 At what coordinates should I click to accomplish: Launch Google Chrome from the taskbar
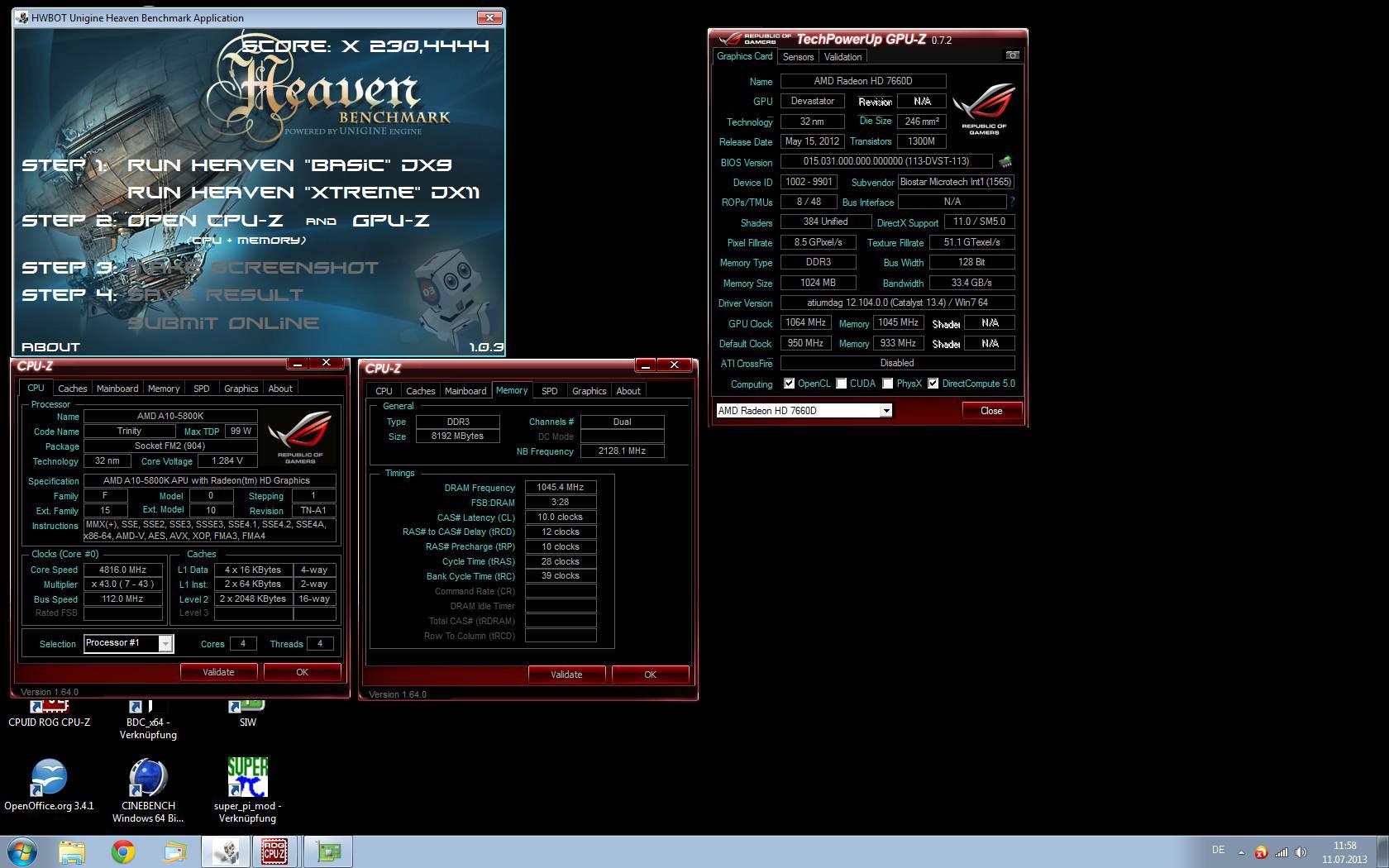tap(123, 851)
